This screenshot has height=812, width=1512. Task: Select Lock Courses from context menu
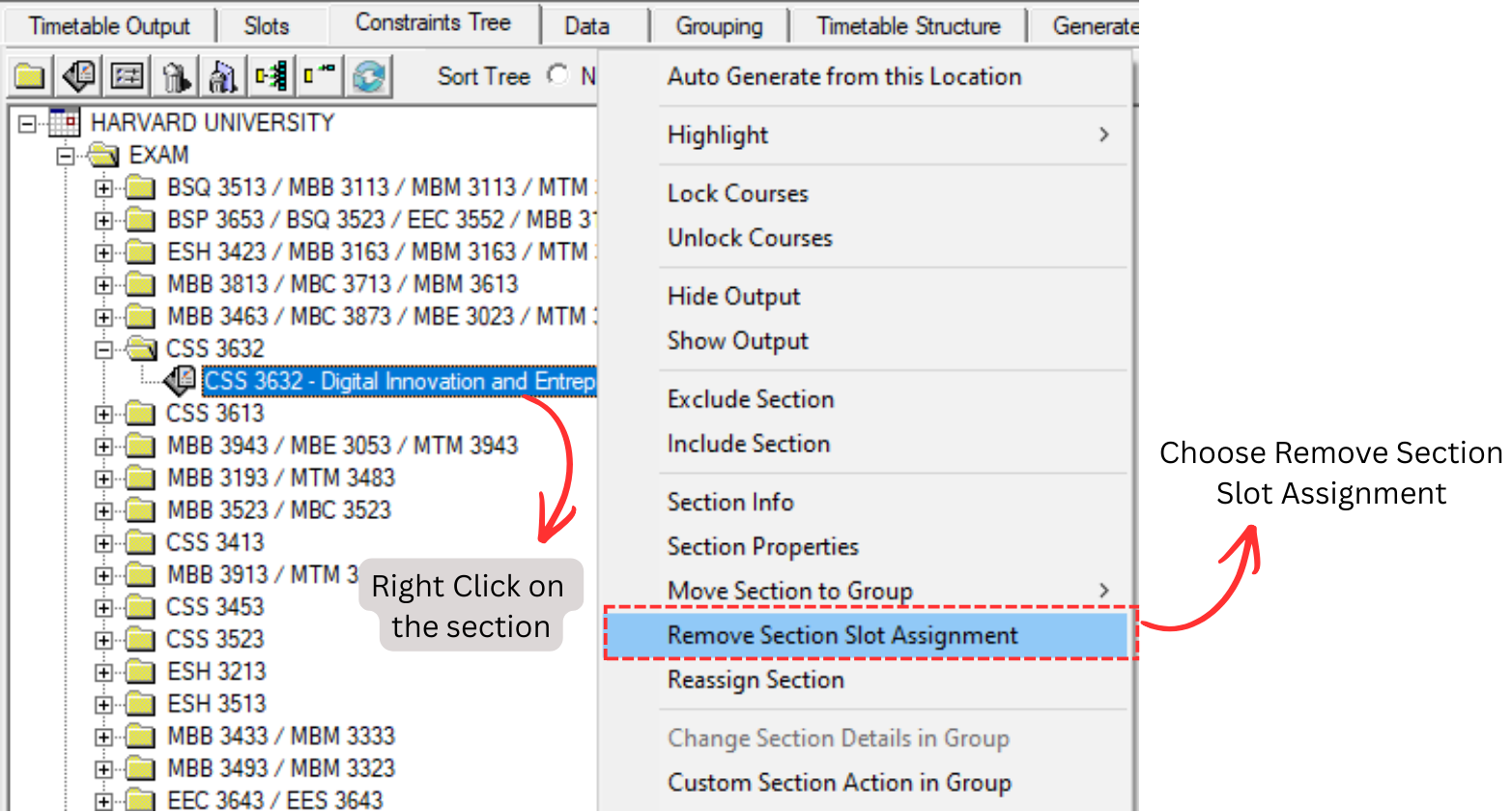(737, 193)
